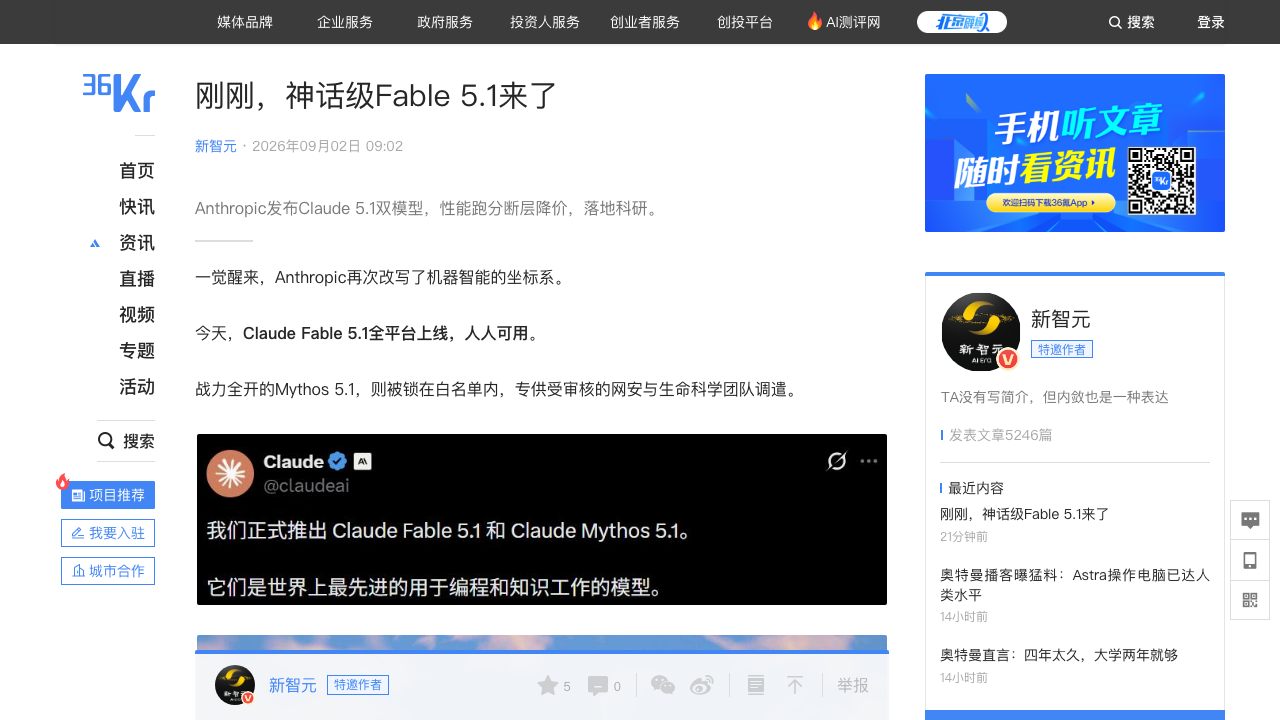Click 新智元 name in bottom bar
Viewport: 1280px width, 720px height.
tap(293, 685)
